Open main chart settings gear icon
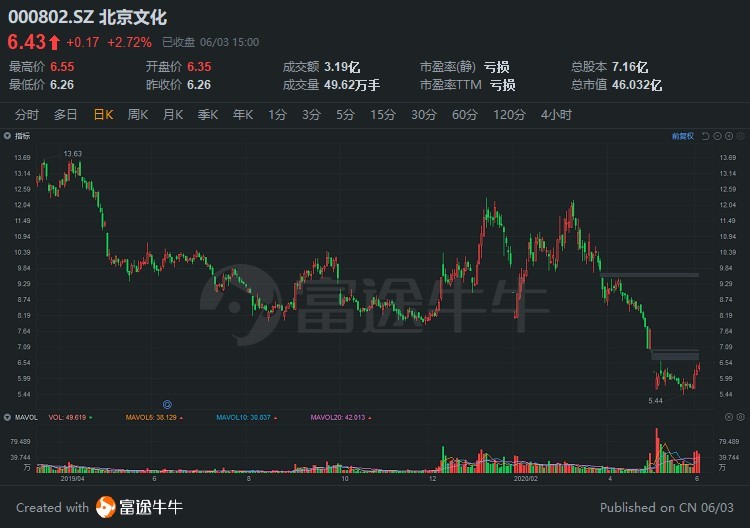 [740, 136]
